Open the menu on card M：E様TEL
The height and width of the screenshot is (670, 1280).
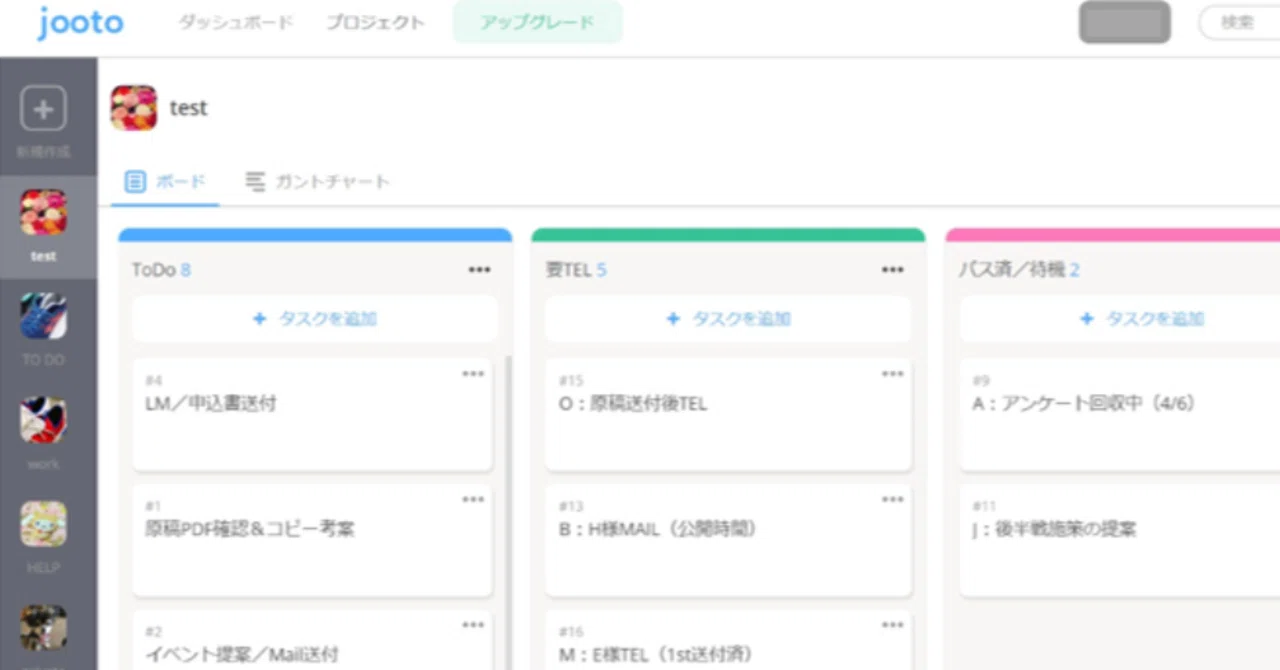[x=892, y=625]
